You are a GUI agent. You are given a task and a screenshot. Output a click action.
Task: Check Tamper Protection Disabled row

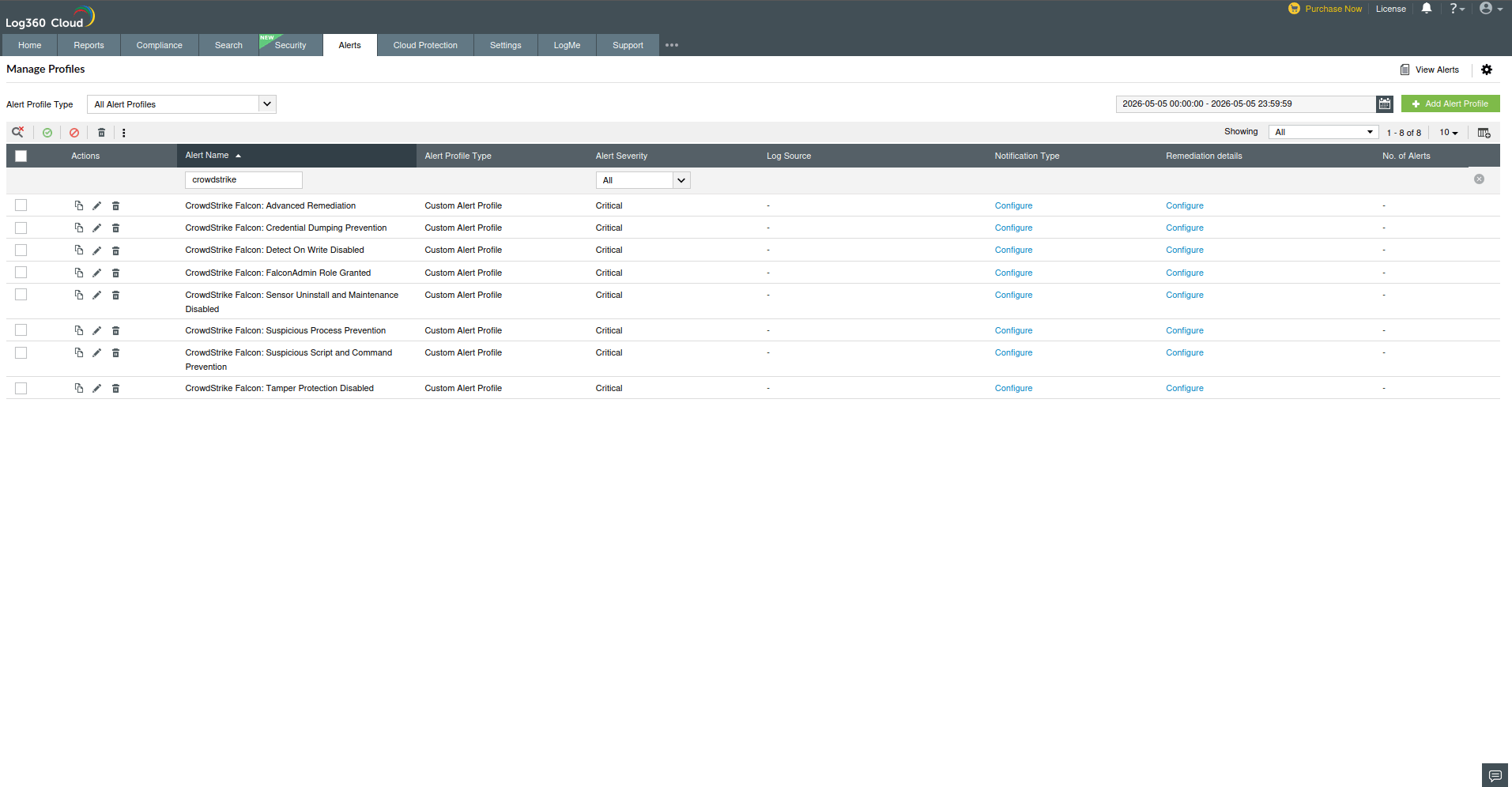pos(21,388)
